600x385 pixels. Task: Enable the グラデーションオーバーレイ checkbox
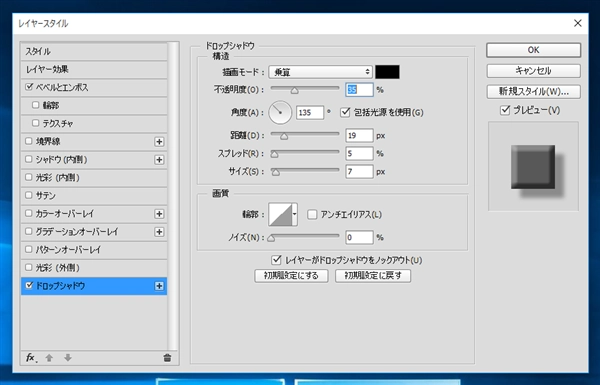(x=29, y=231)
